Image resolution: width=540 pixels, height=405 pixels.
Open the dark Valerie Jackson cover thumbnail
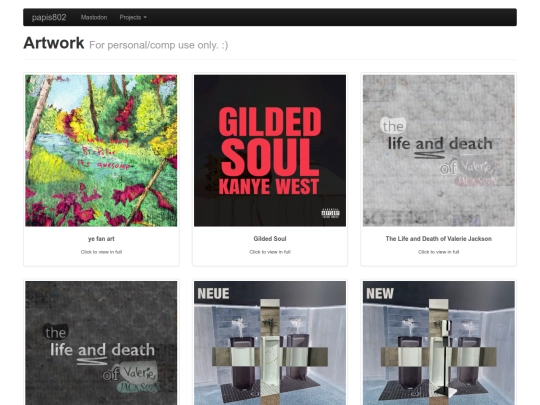pos(101,343)
